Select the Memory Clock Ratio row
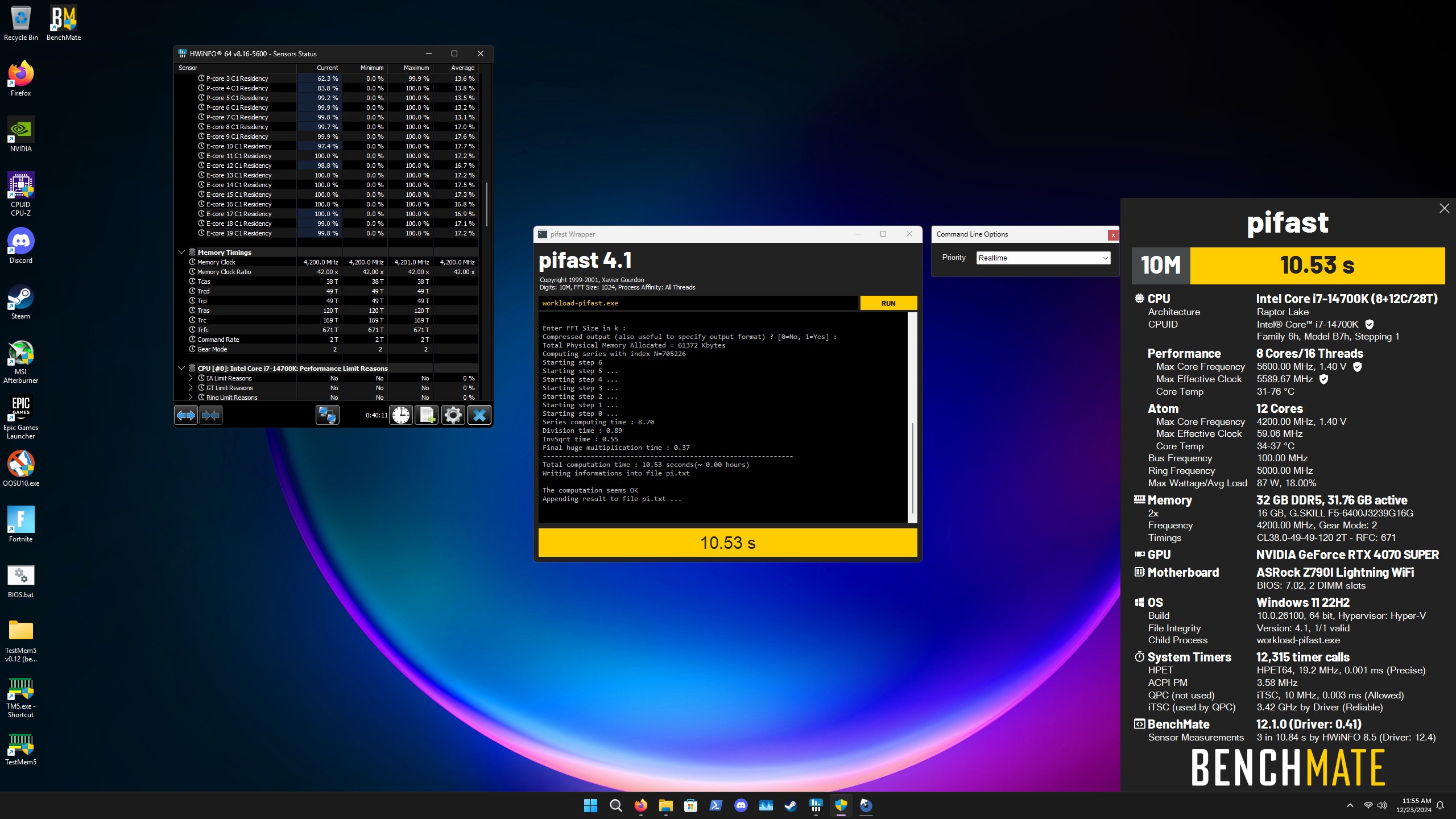The height and width of the screenshot is (819, 1456). [x=326, y=272]
